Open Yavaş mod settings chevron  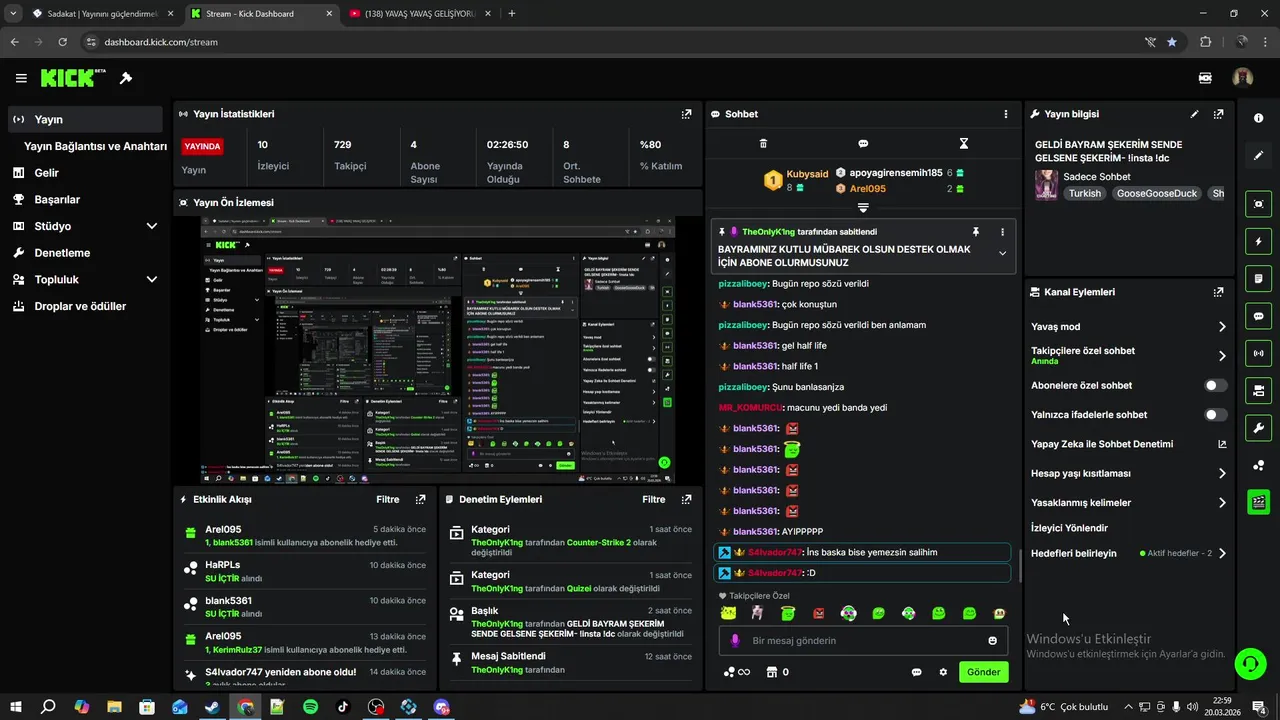point(1222,327)
